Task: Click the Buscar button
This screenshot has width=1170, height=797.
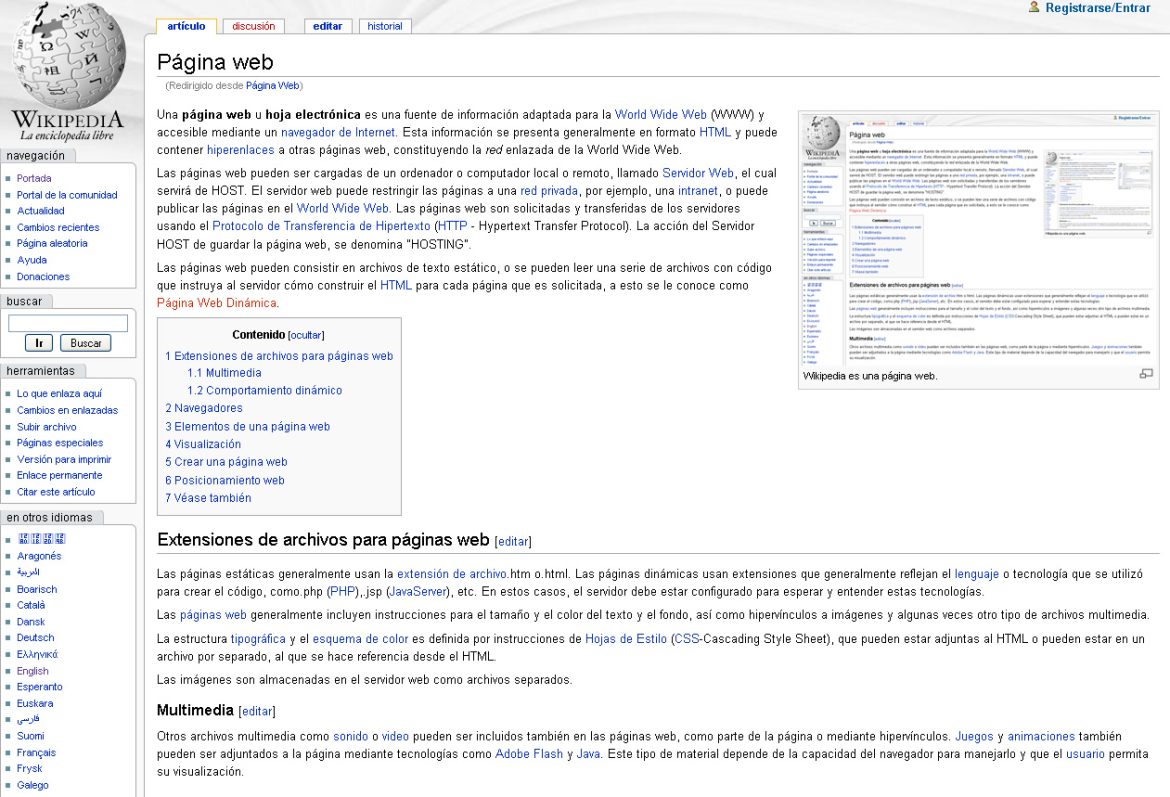Action: click(x=86, y=342)
